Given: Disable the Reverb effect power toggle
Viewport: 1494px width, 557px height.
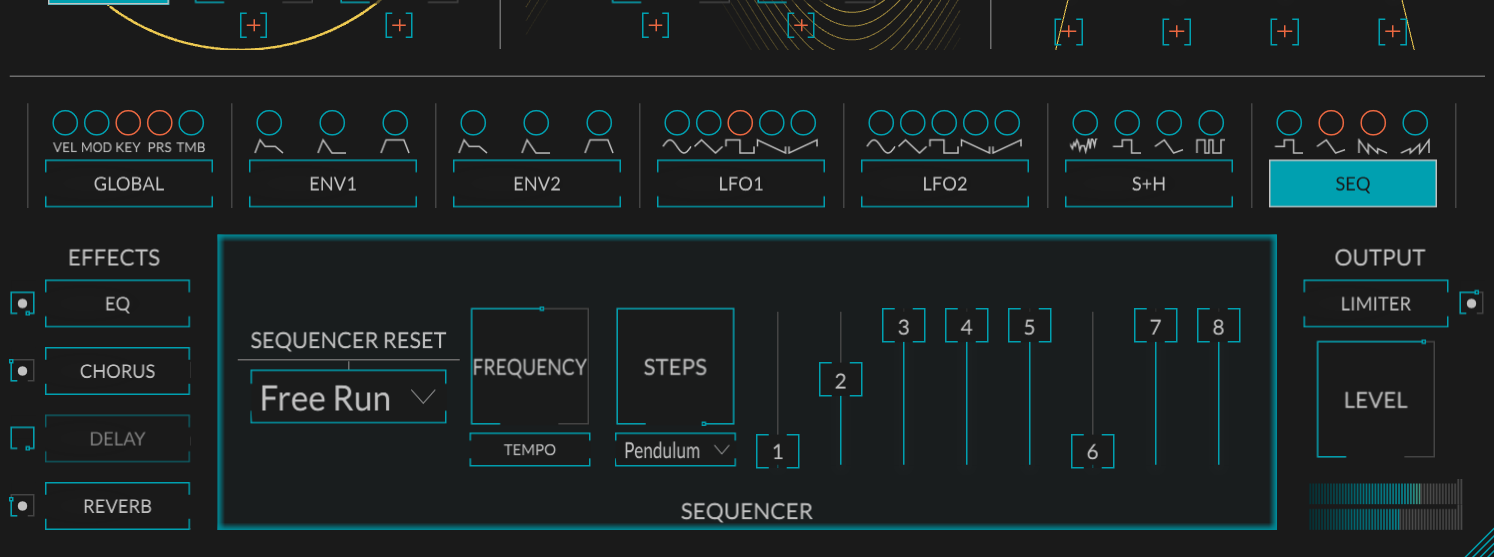Looking at the screenshot, I should click(x=22, y=506).
